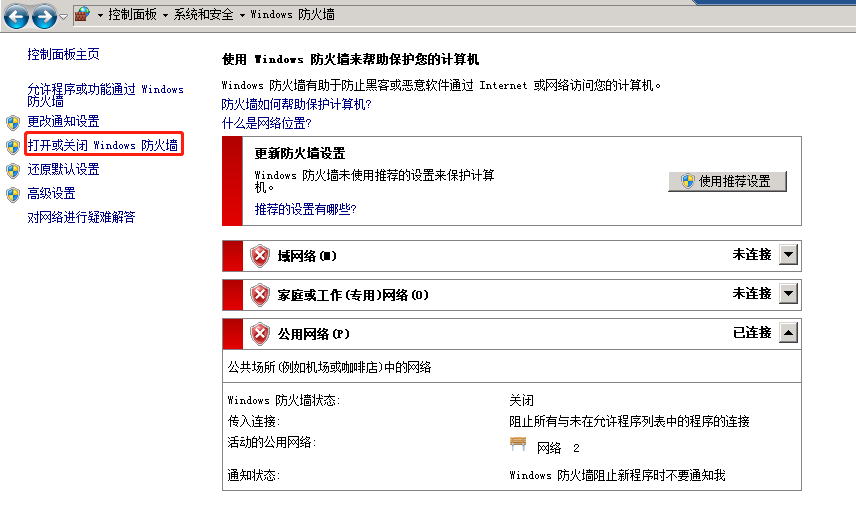Click the 网络 2 network name
Viewport: 856px width, 518px height.
tap(558, 448)
